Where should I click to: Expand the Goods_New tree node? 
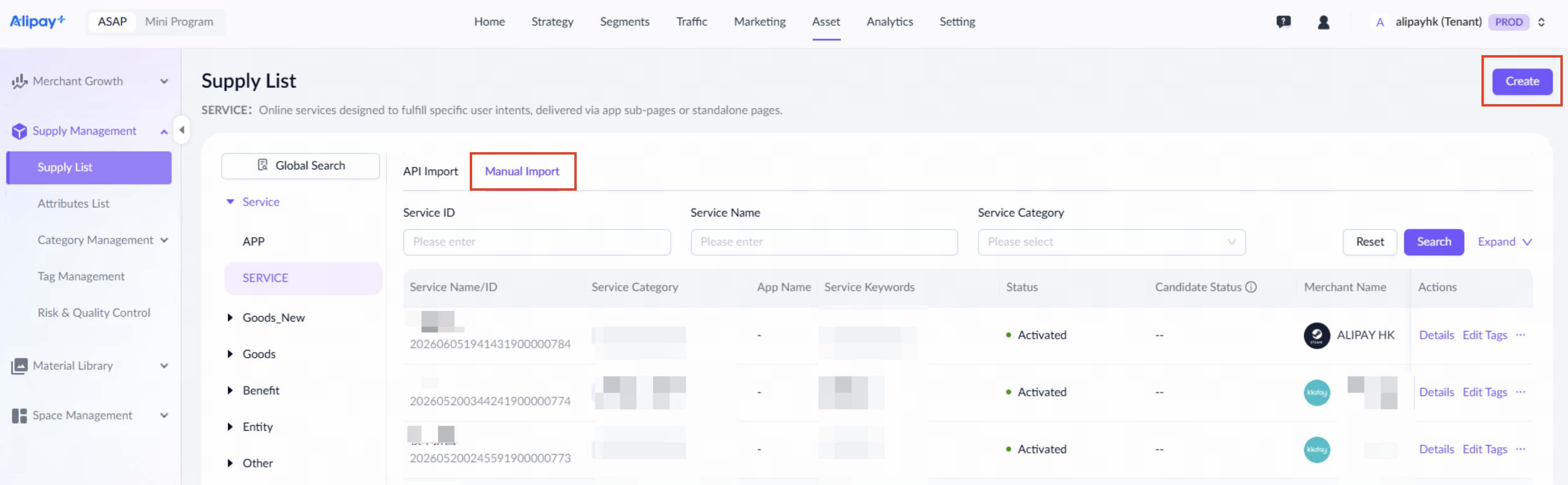tap(230, 317)
